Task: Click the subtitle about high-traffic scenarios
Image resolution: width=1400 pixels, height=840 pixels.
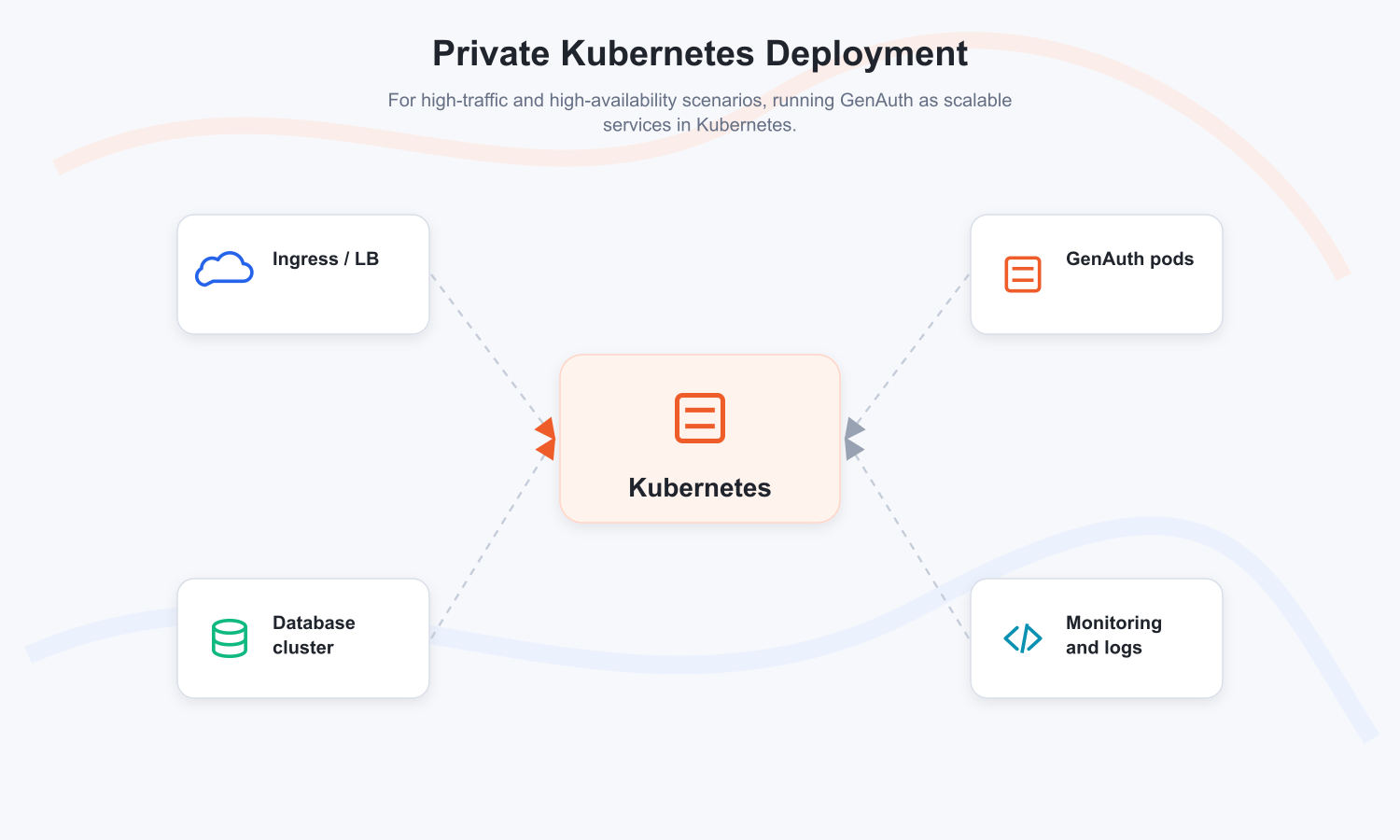Action: [700, 112]
